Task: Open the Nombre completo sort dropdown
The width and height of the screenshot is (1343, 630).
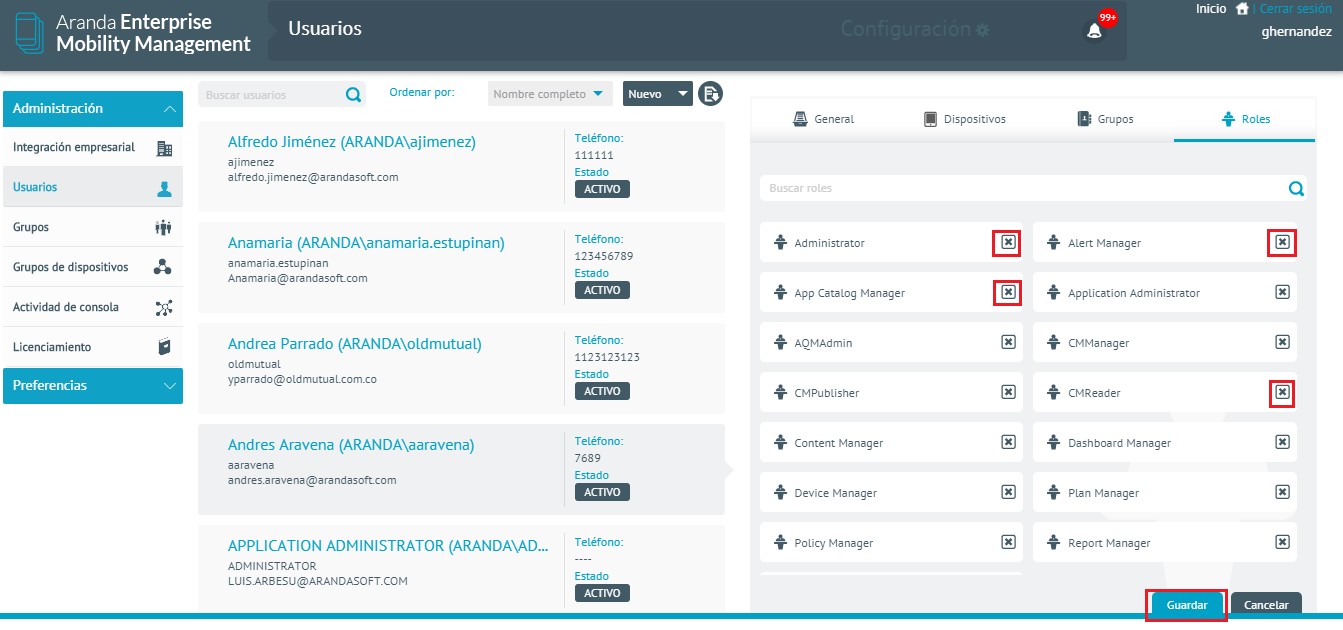Action: tap(550, 94)
